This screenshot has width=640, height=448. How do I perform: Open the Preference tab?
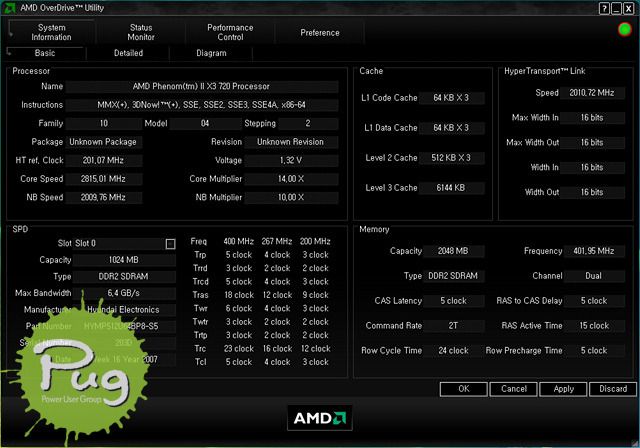pyautogui.click(x=320, y=32)
